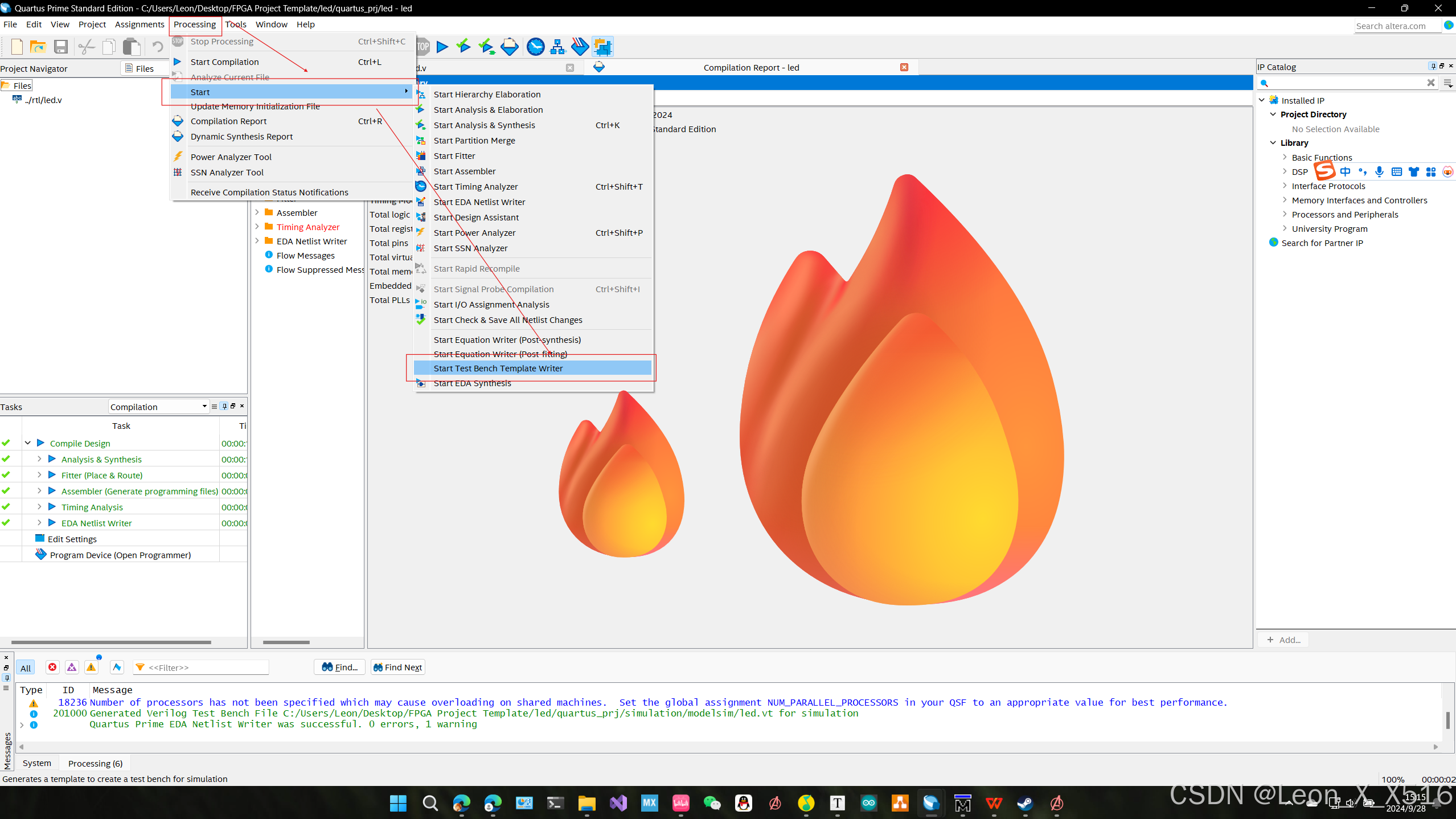Click the Compilation Report toolbar icon
Screen dimensions: 1456x819
[510, 47]
